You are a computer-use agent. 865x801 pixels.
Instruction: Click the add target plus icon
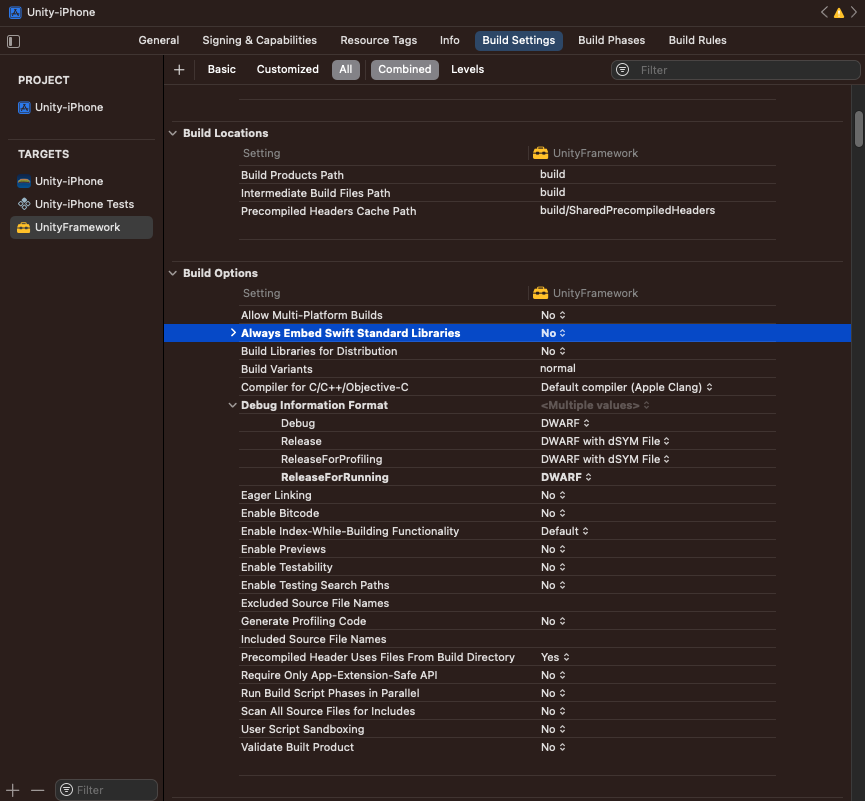tap(13, 790)
